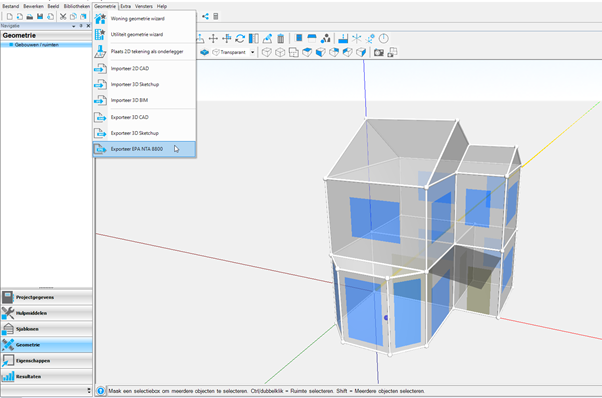Open the Navigatie panel options arrow
Viewport: 602px width, 398px height.
pyautogui.click(x=74, y=26)
